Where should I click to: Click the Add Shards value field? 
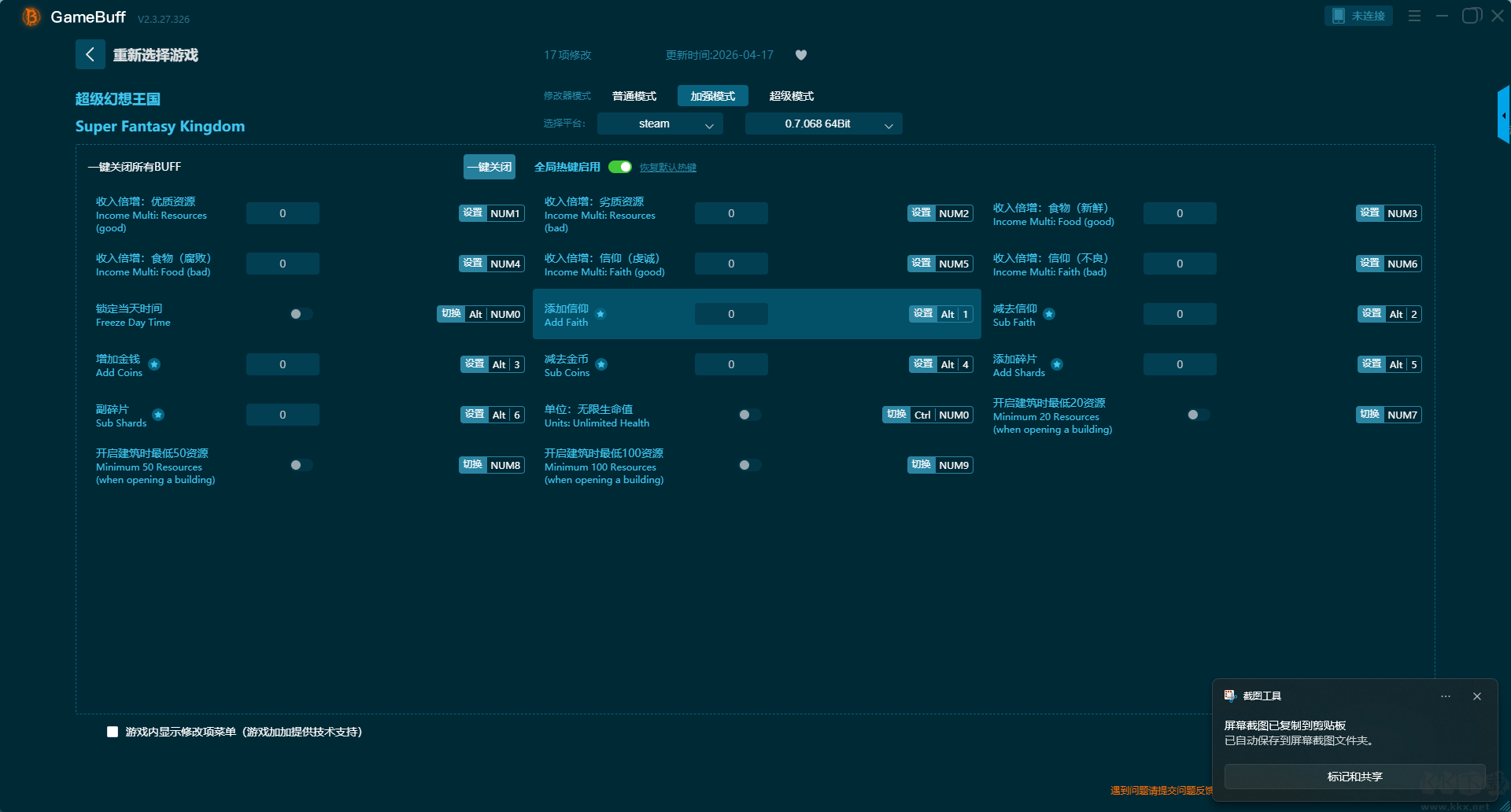(x=1180, y=364)
